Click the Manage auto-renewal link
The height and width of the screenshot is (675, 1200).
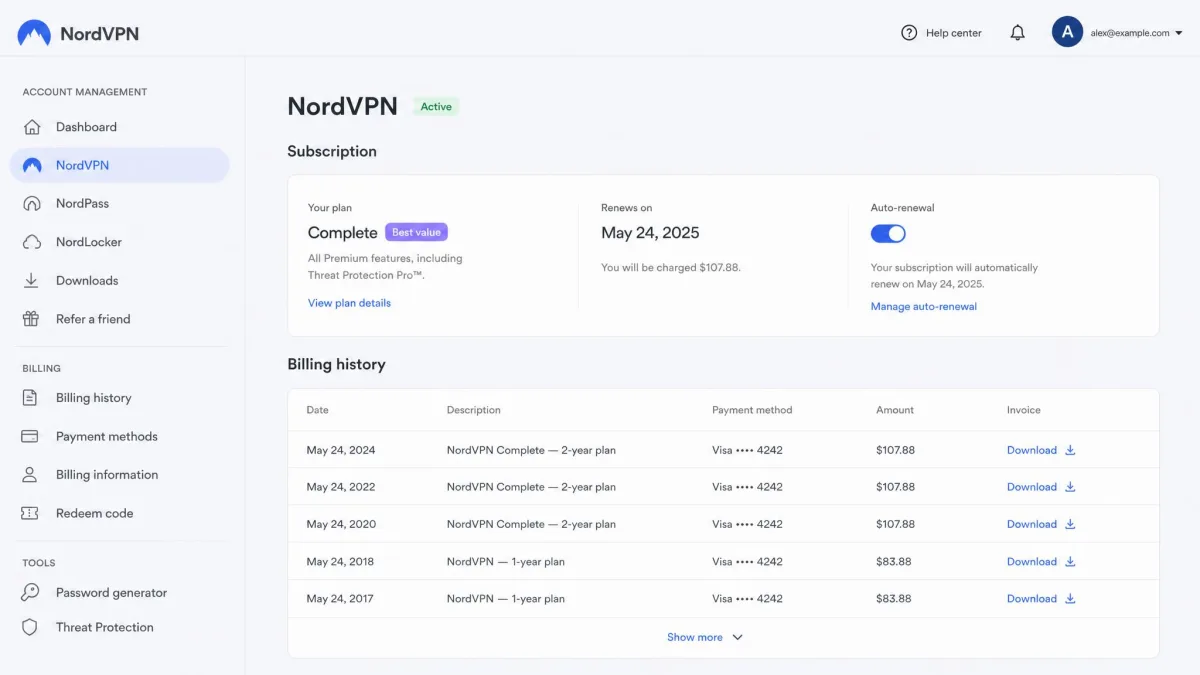click(924, 307)
